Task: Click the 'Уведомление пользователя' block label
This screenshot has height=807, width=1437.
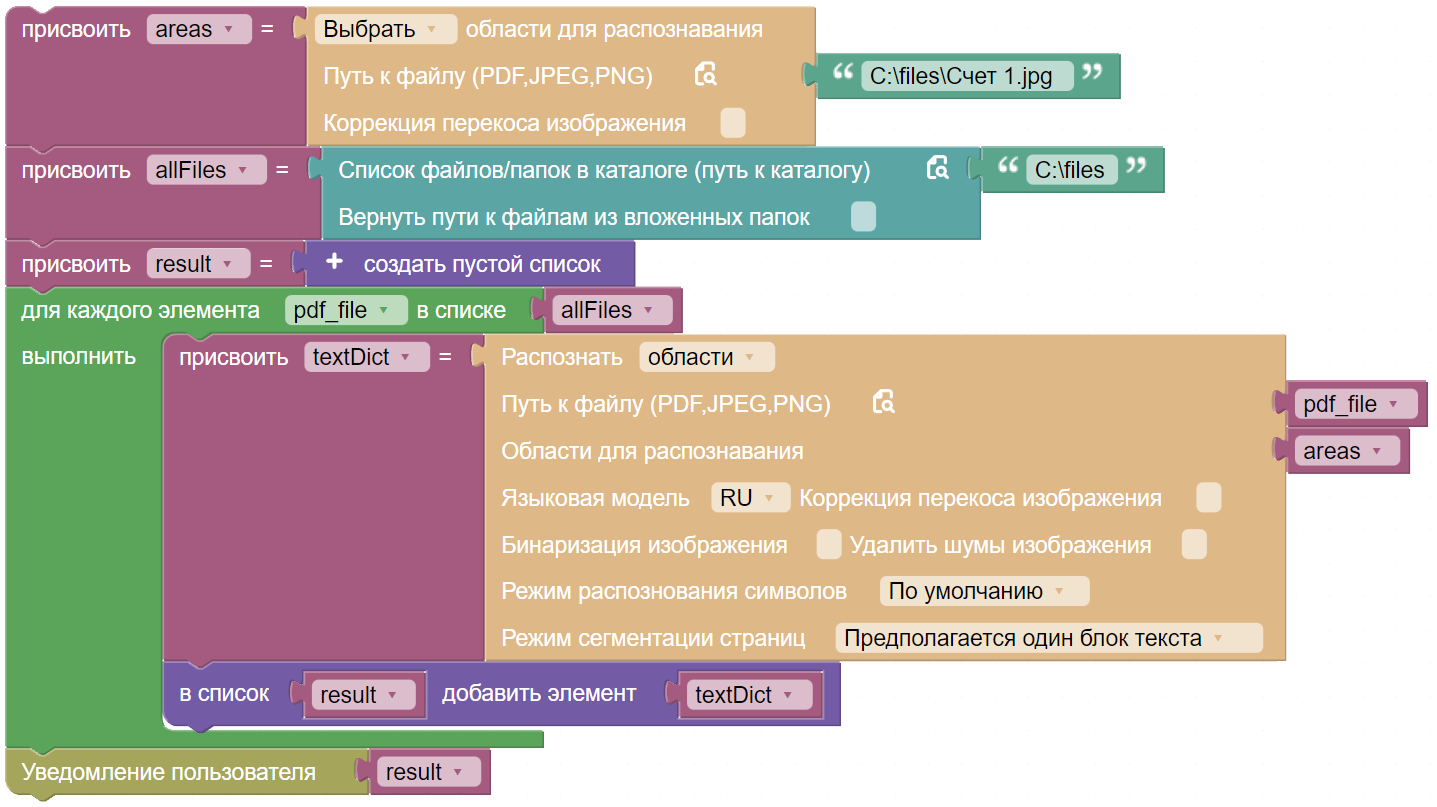Action: (x=169, y=772)
